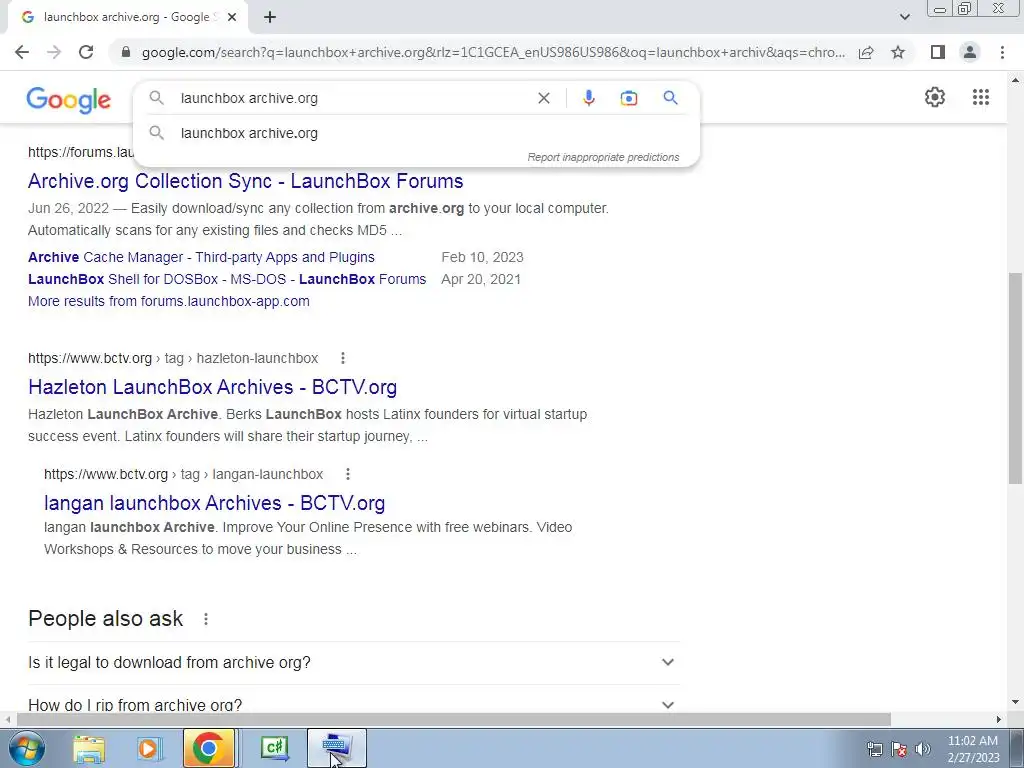Click the horizontal scrollbar thumb
The height and width of the screenshot is (768, 1024).
point(453,719)
